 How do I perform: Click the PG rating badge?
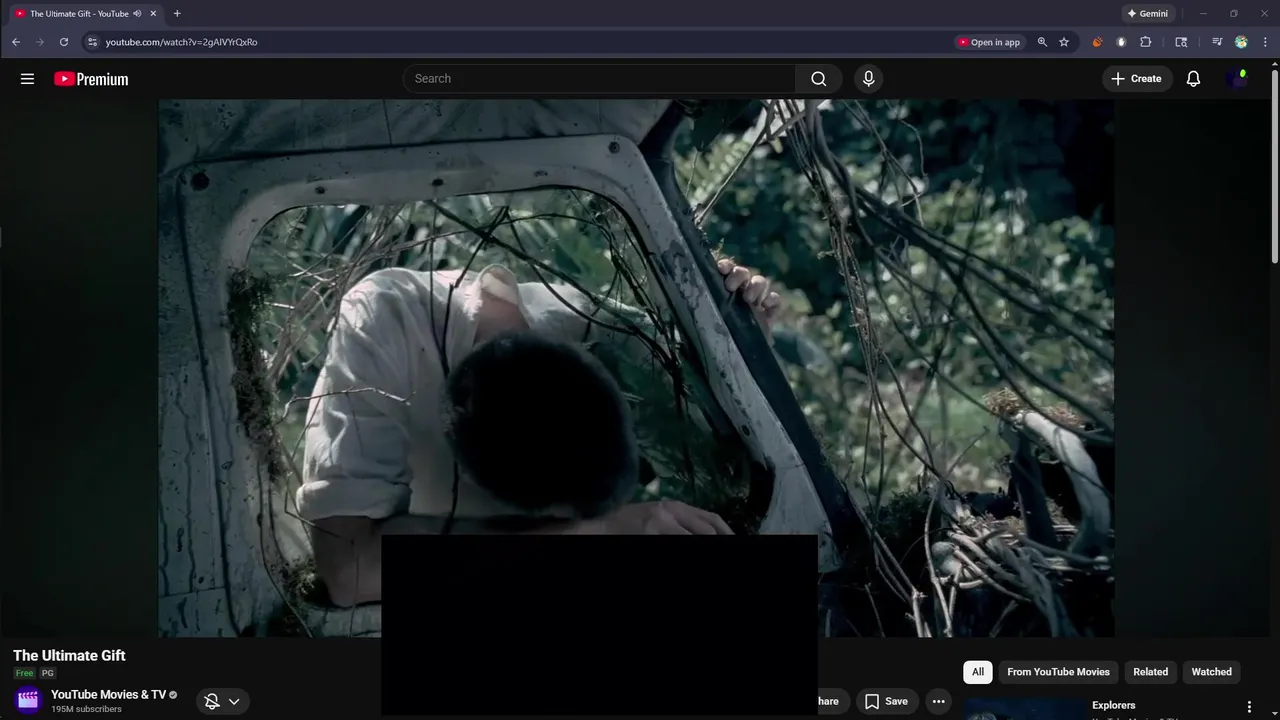click(x=48, y=673)
